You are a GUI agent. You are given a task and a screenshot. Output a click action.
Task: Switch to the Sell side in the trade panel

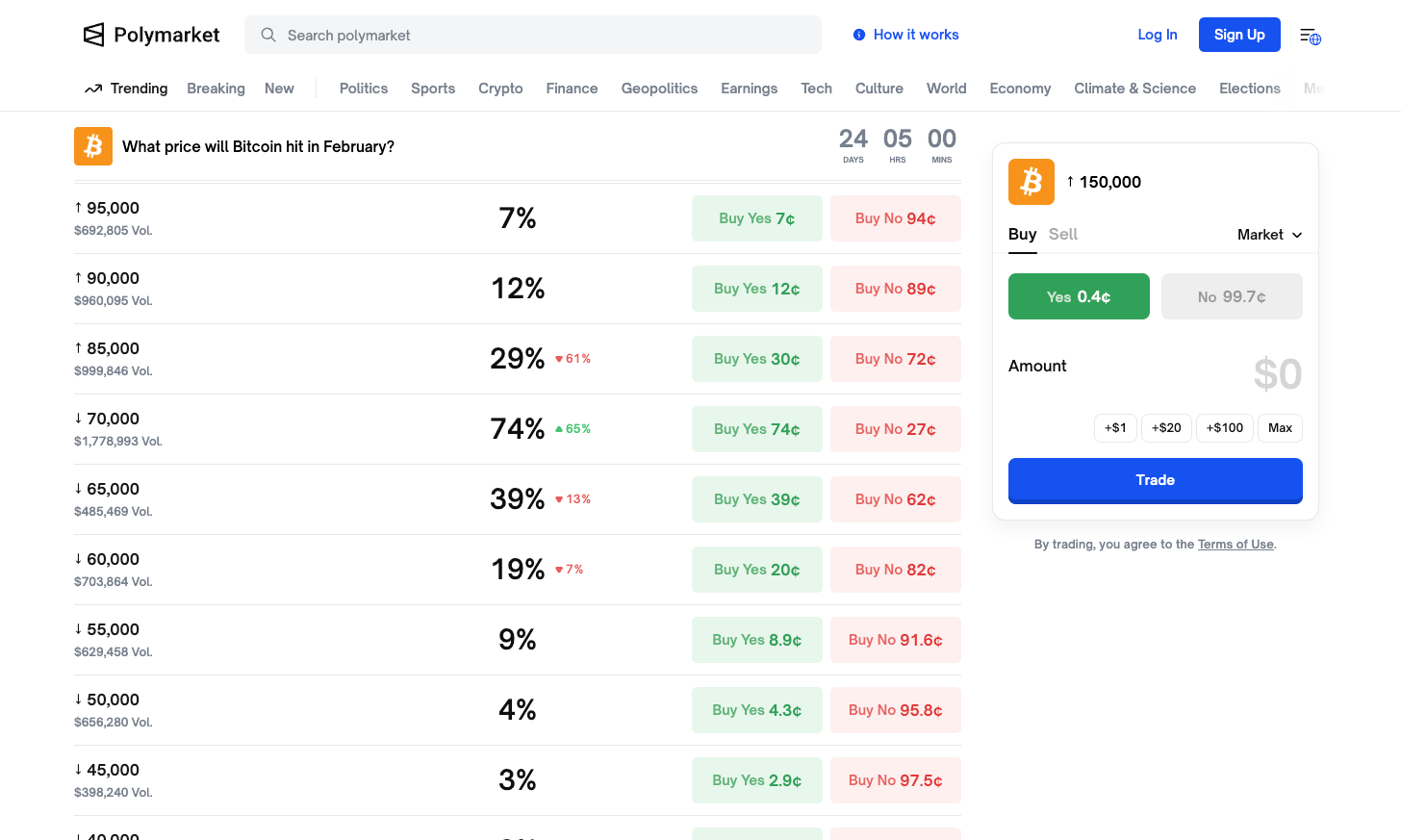coord(1062,234)
